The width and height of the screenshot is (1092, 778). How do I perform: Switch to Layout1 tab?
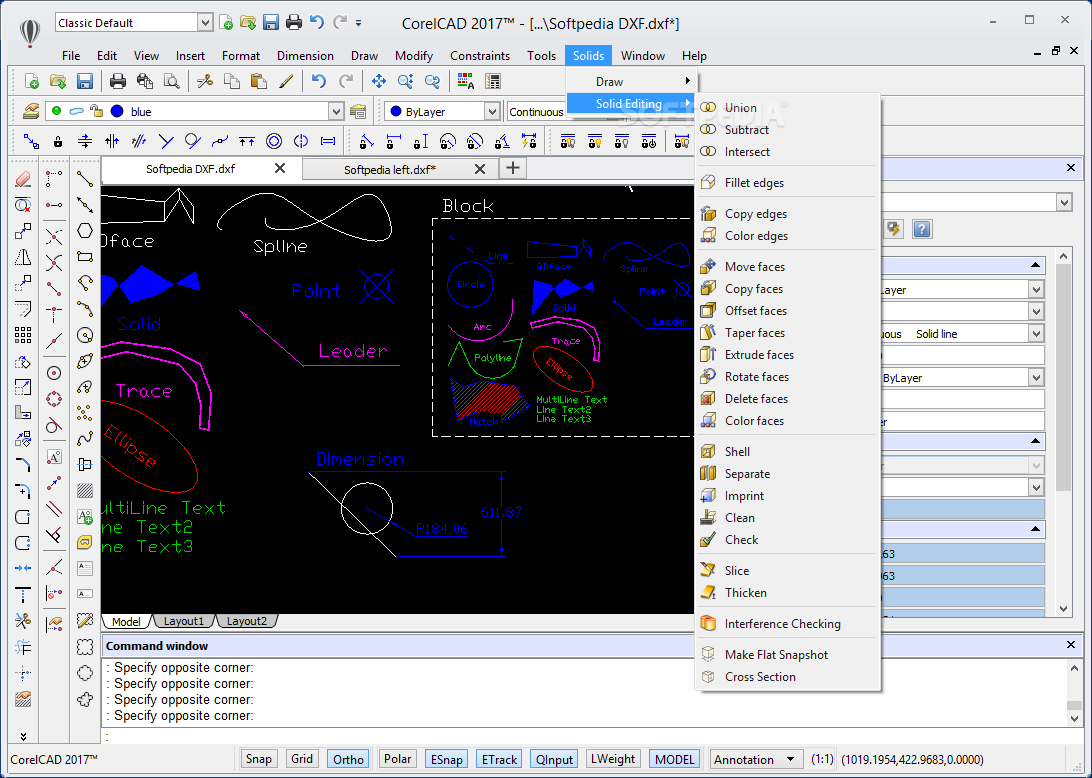click(x=184, y=621)
